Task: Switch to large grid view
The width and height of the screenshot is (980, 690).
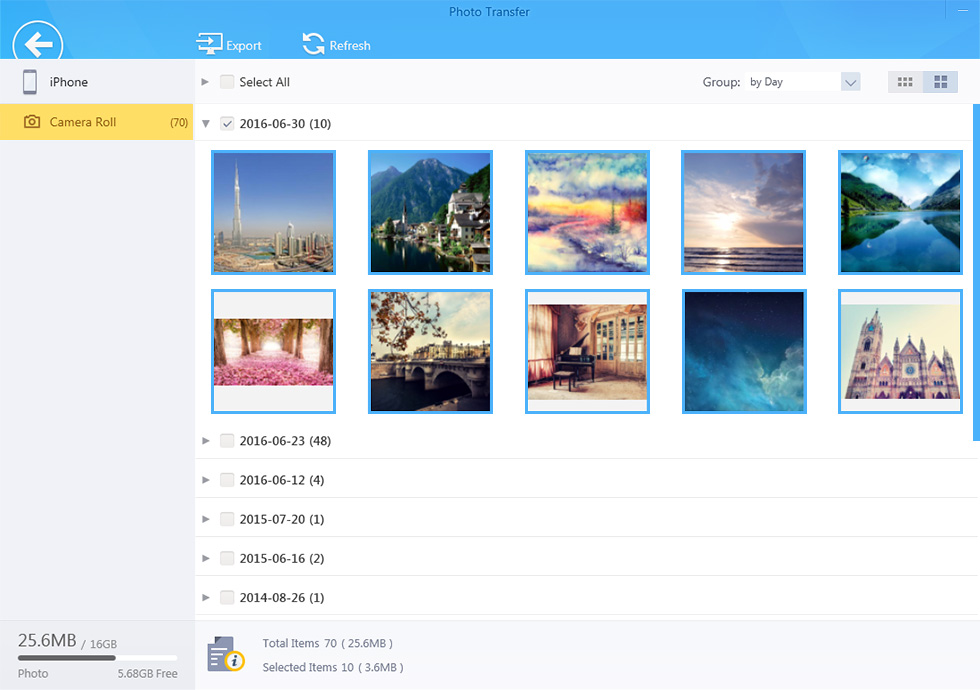Action: [940, 82]
